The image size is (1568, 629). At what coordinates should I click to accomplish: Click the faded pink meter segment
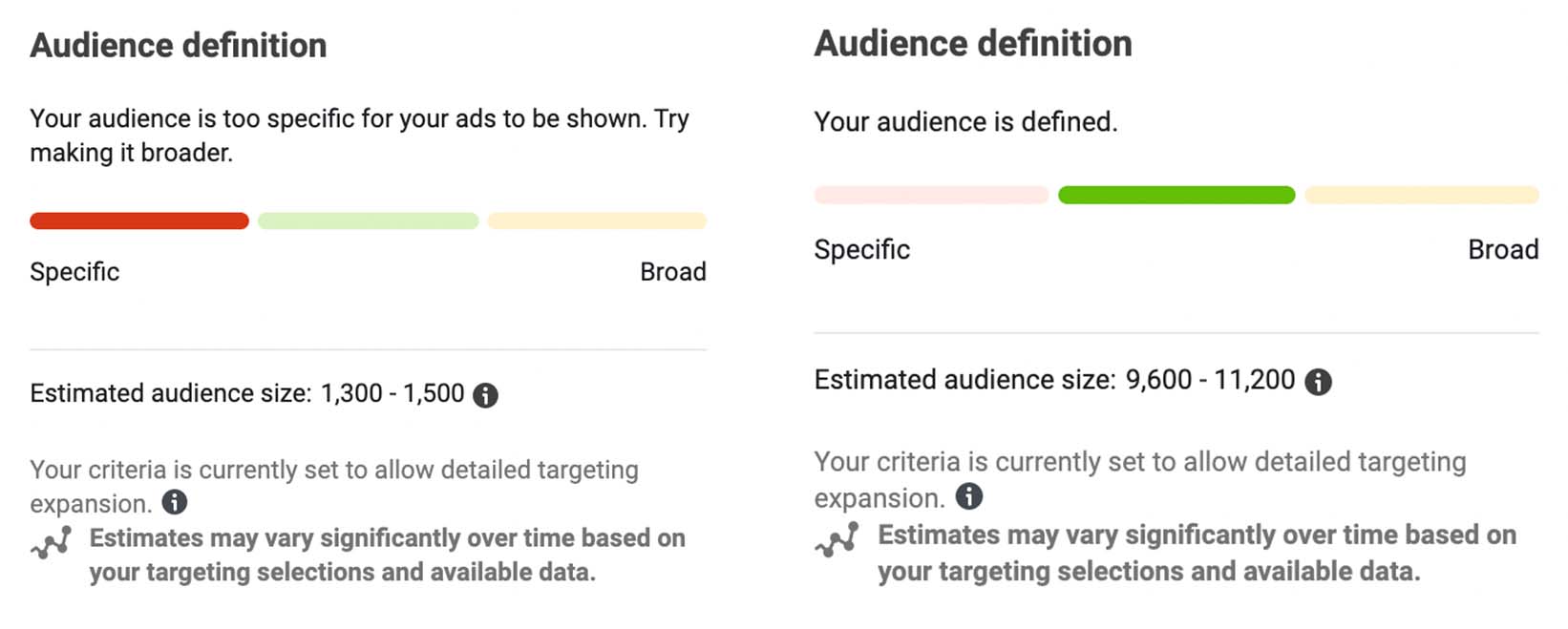point(931,196)
